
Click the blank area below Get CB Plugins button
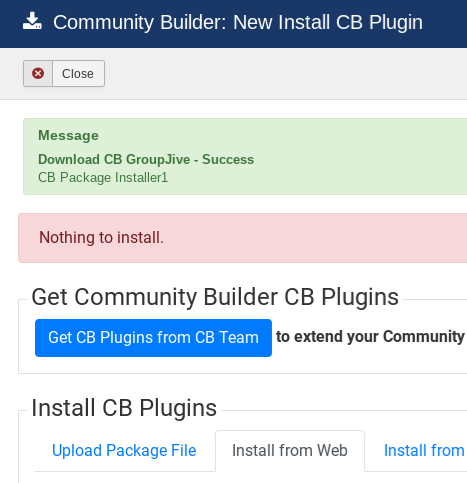point(233,365)
